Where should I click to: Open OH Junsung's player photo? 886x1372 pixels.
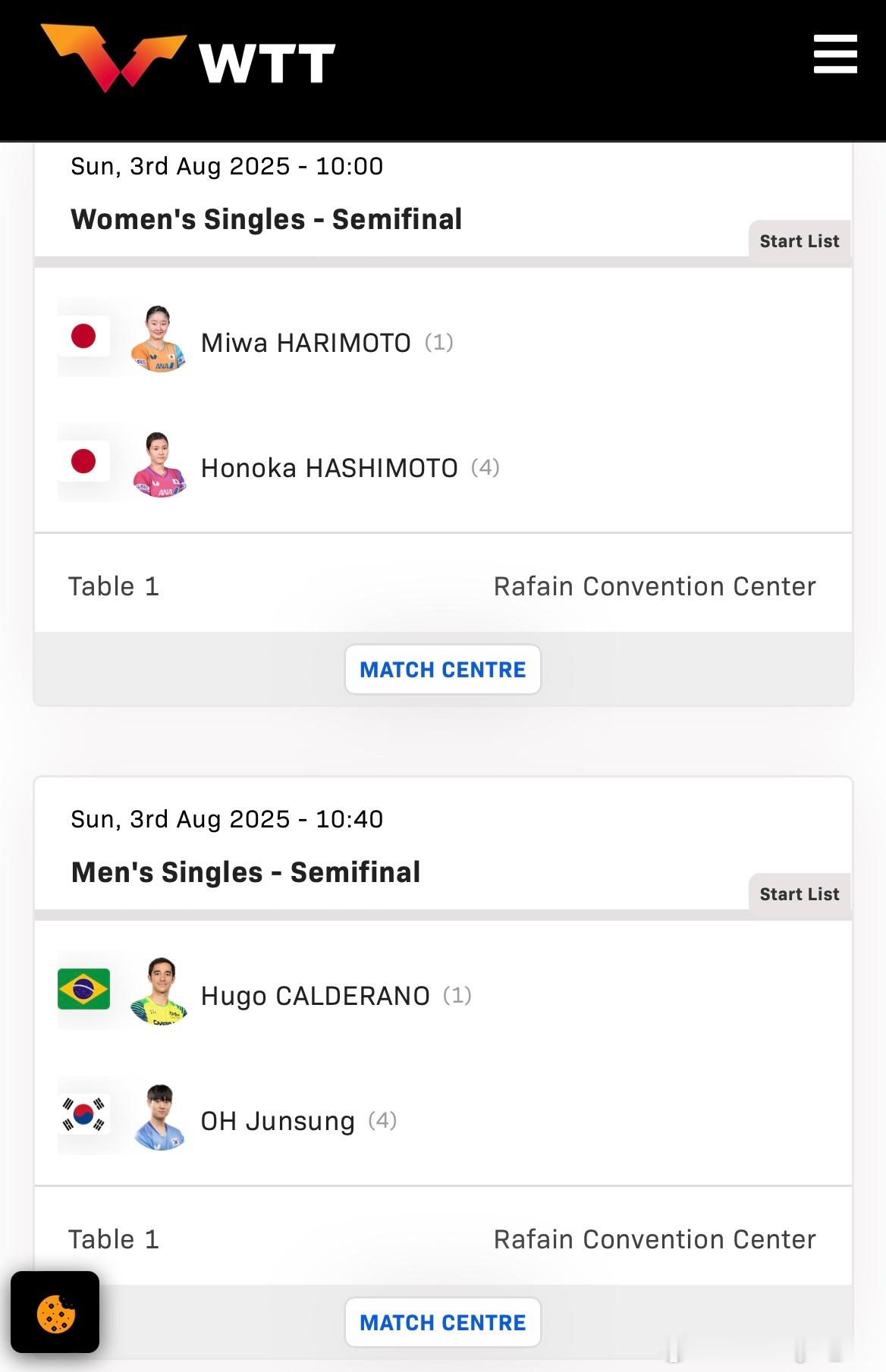(x=159, y=1117)
